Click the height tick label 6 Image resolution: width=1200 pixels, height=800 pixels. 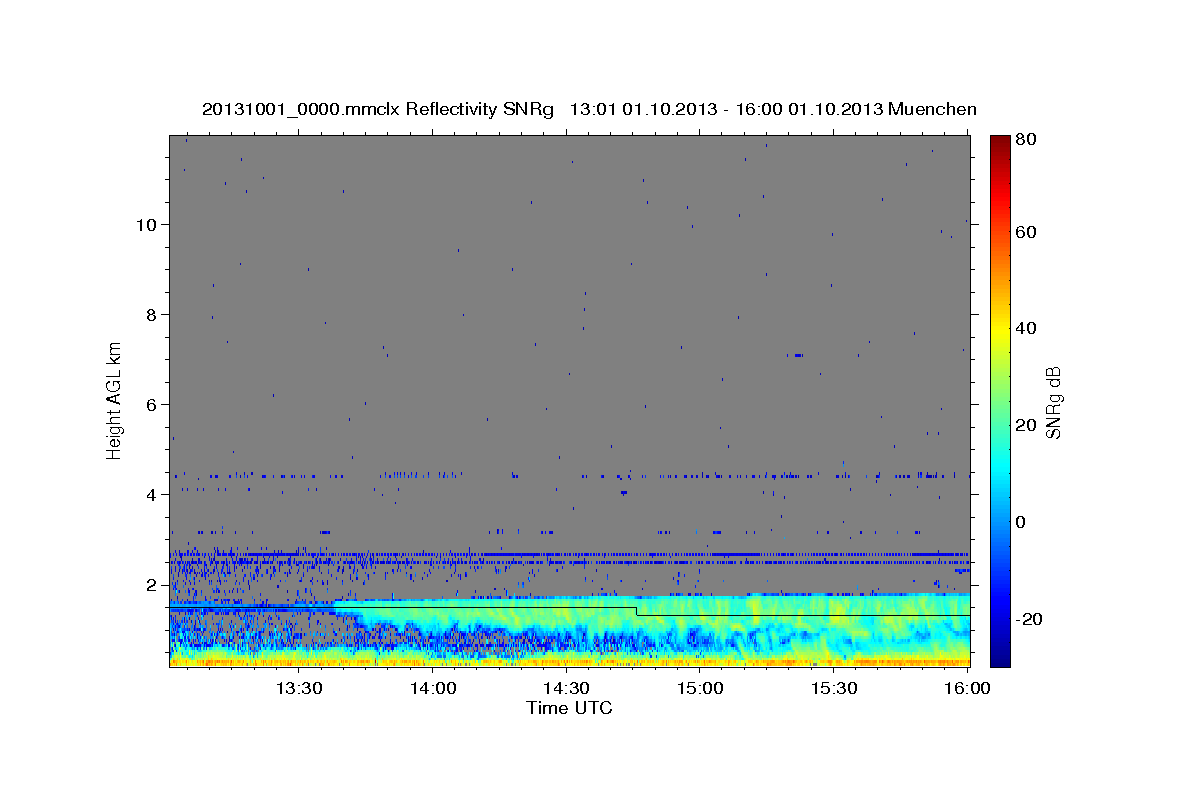click(153, 404)
